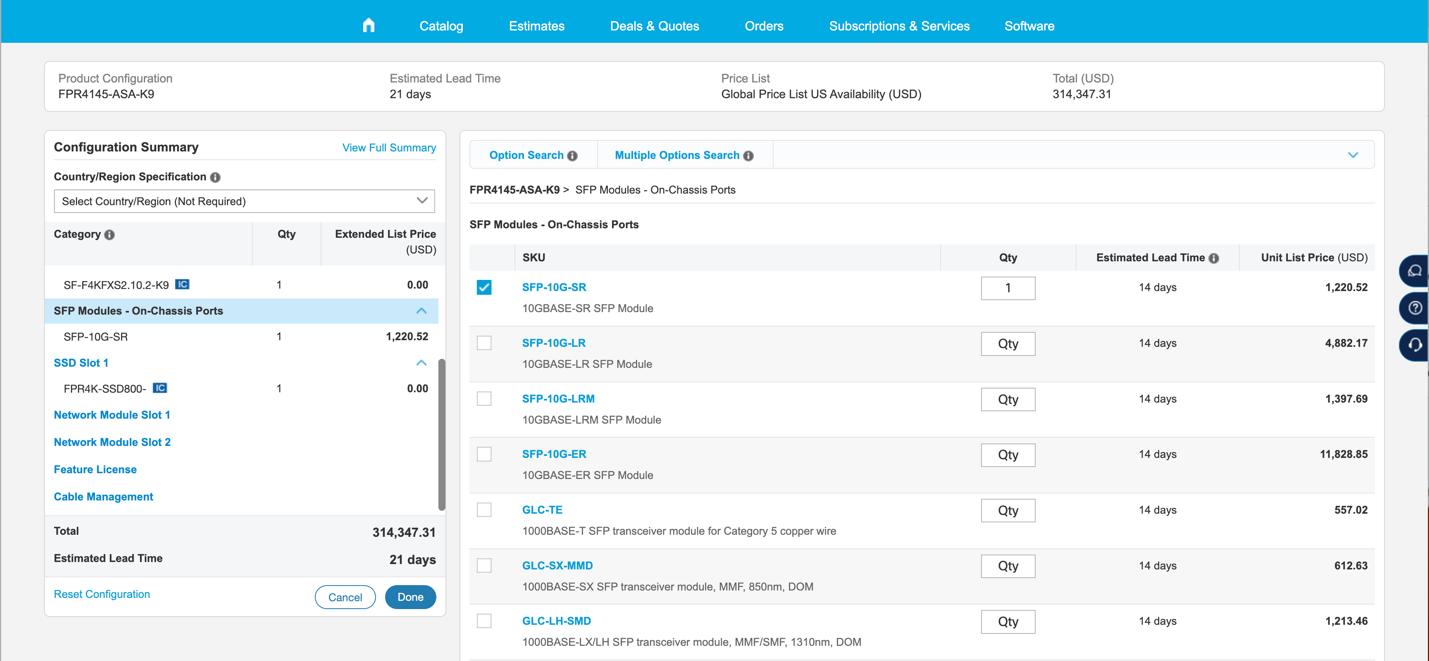
Task: Show info for Option Search
Action: (x=573, y=156)
